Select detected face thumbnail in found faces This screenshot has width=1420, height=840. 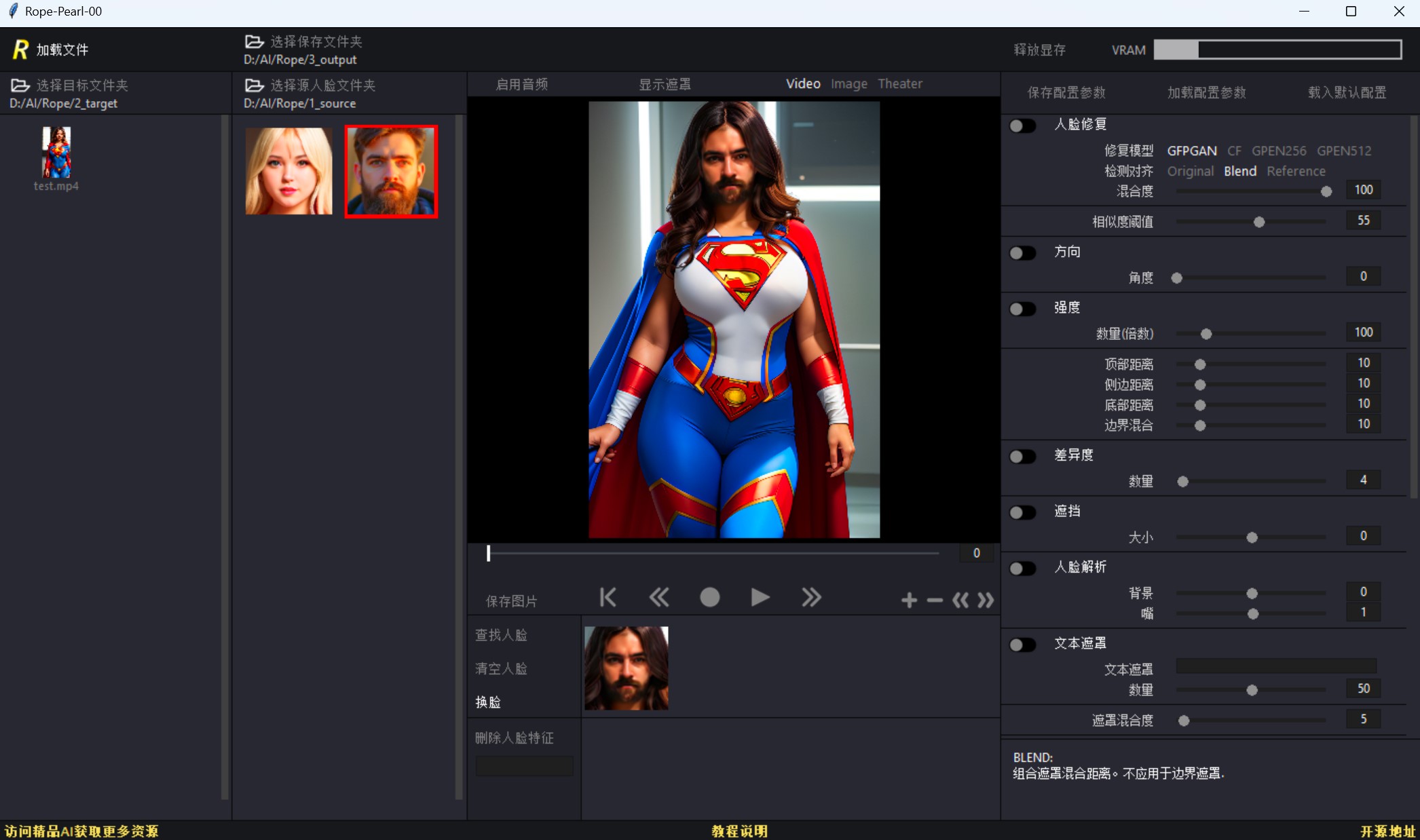(627, 668)
